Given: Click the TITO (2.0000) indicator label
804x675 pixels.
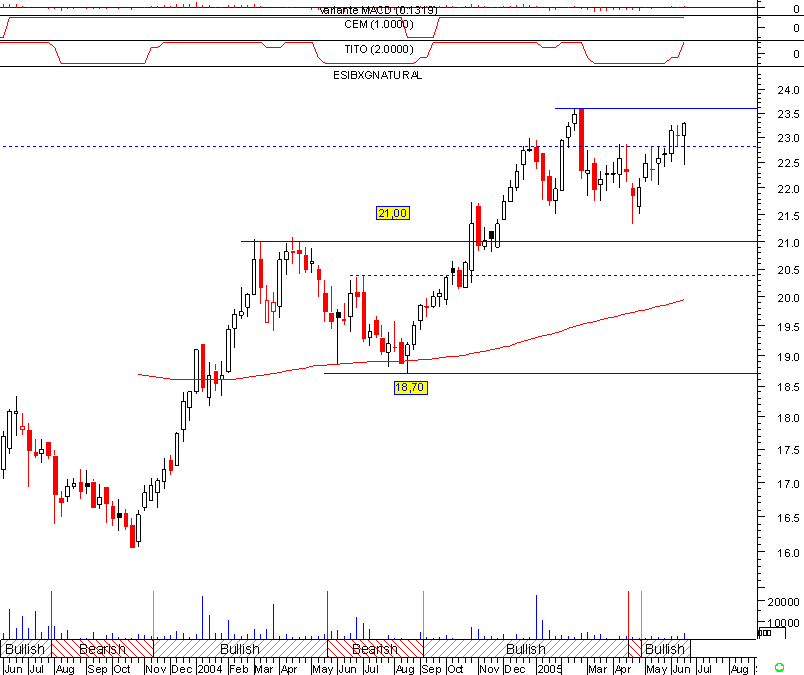Looking at the screenshot, I should pyautogui.click(x=379, y=49).
